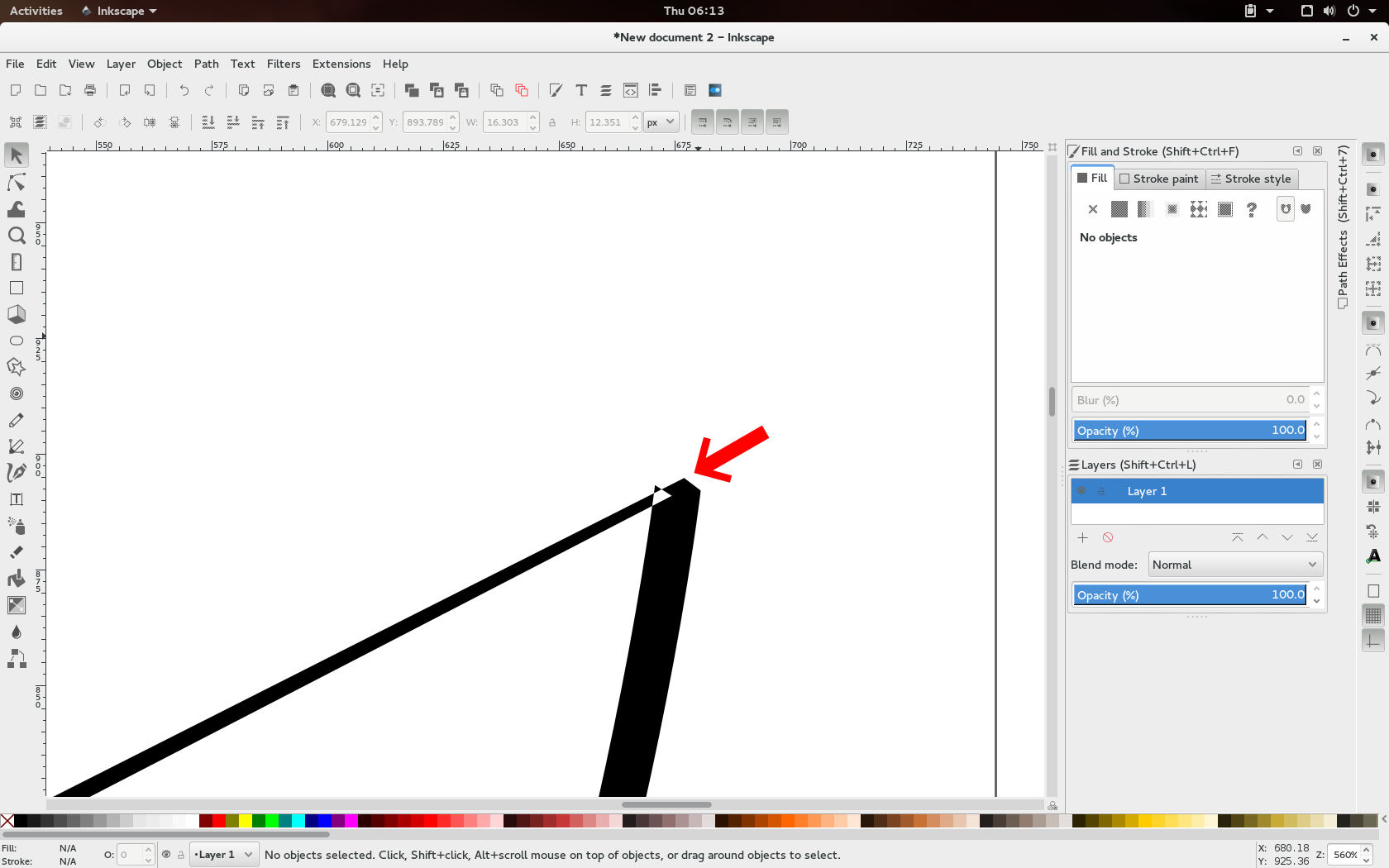Select the Spray objects tool

coord(16,525)
